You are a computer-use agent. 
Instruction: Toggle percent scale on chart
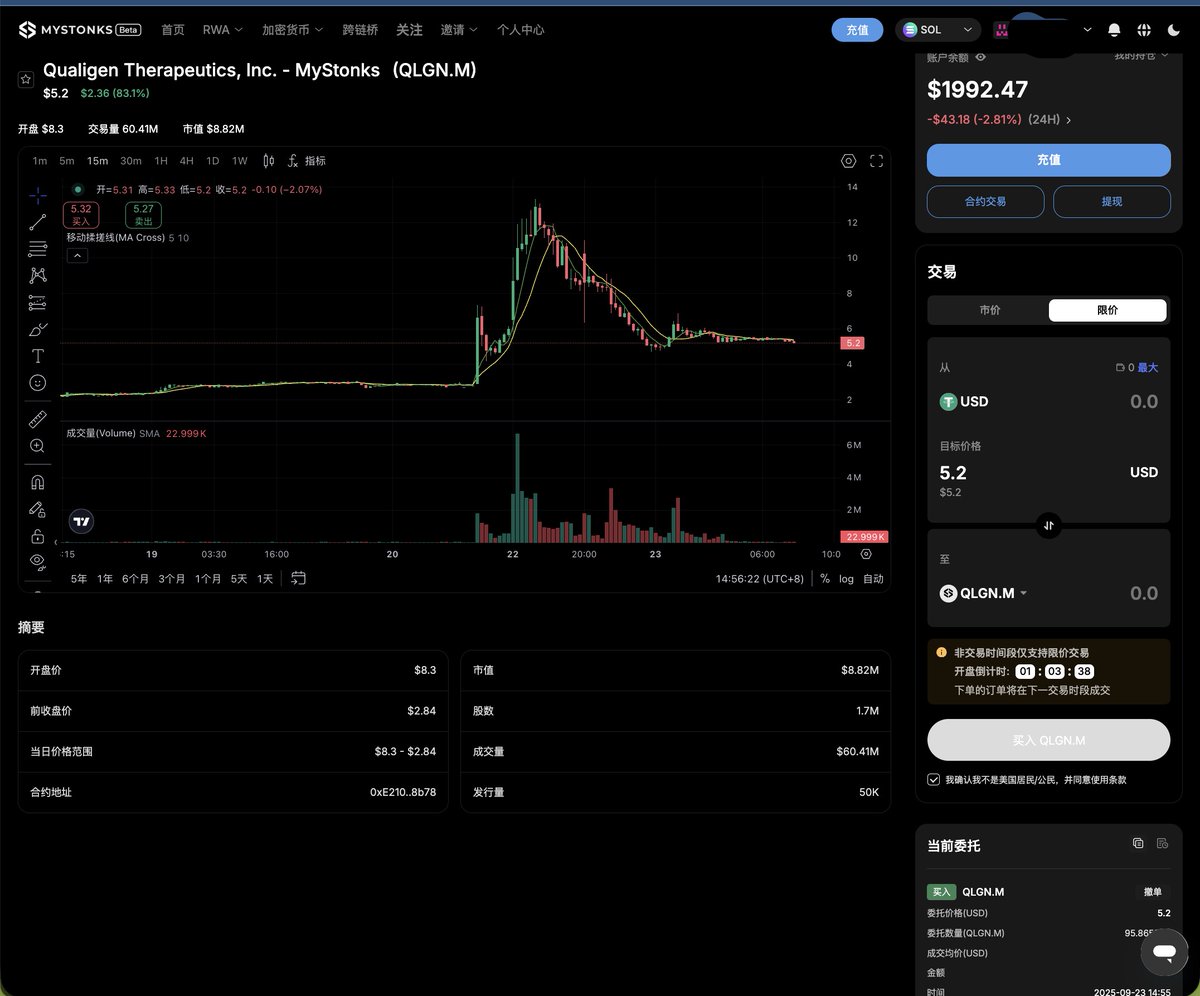[x=825, y=579]
